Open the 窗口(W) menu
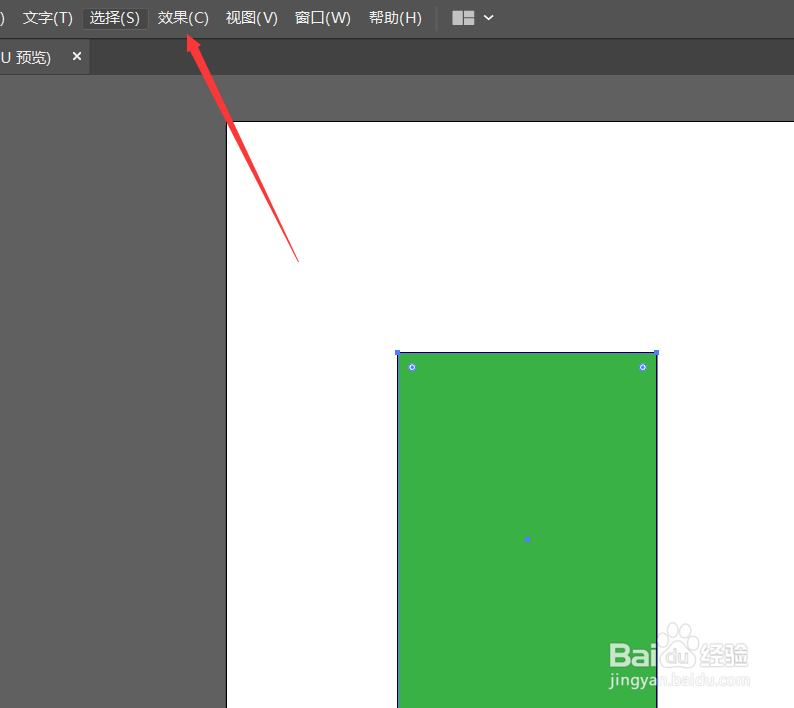Screen dimensions: 794x708 pos(323,18)
